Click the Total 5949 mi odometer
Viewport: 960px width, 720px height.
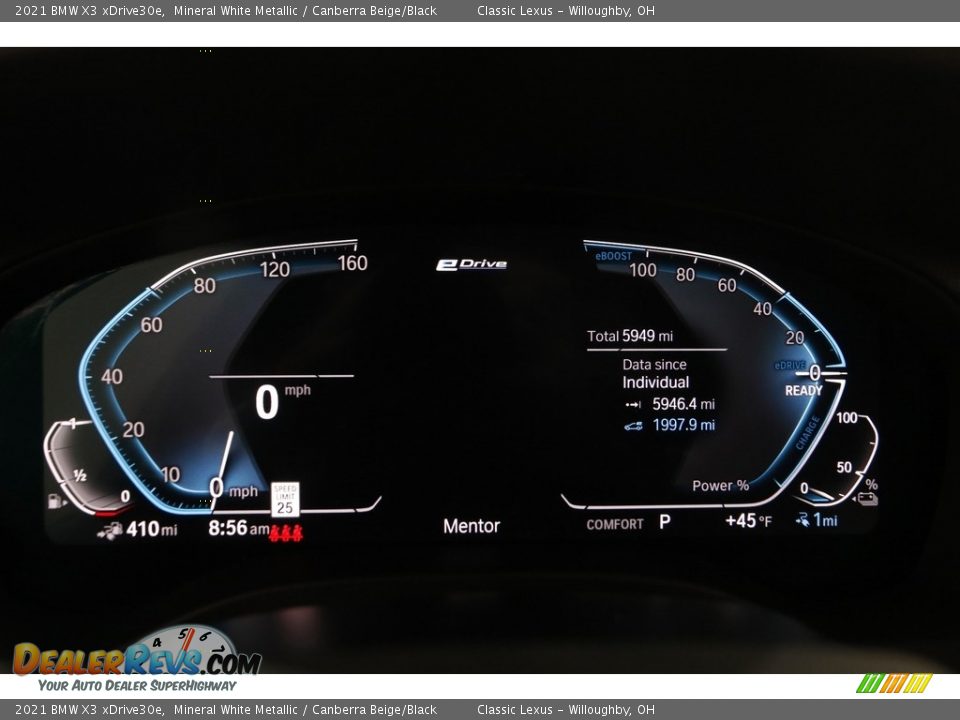pos(630,336)
